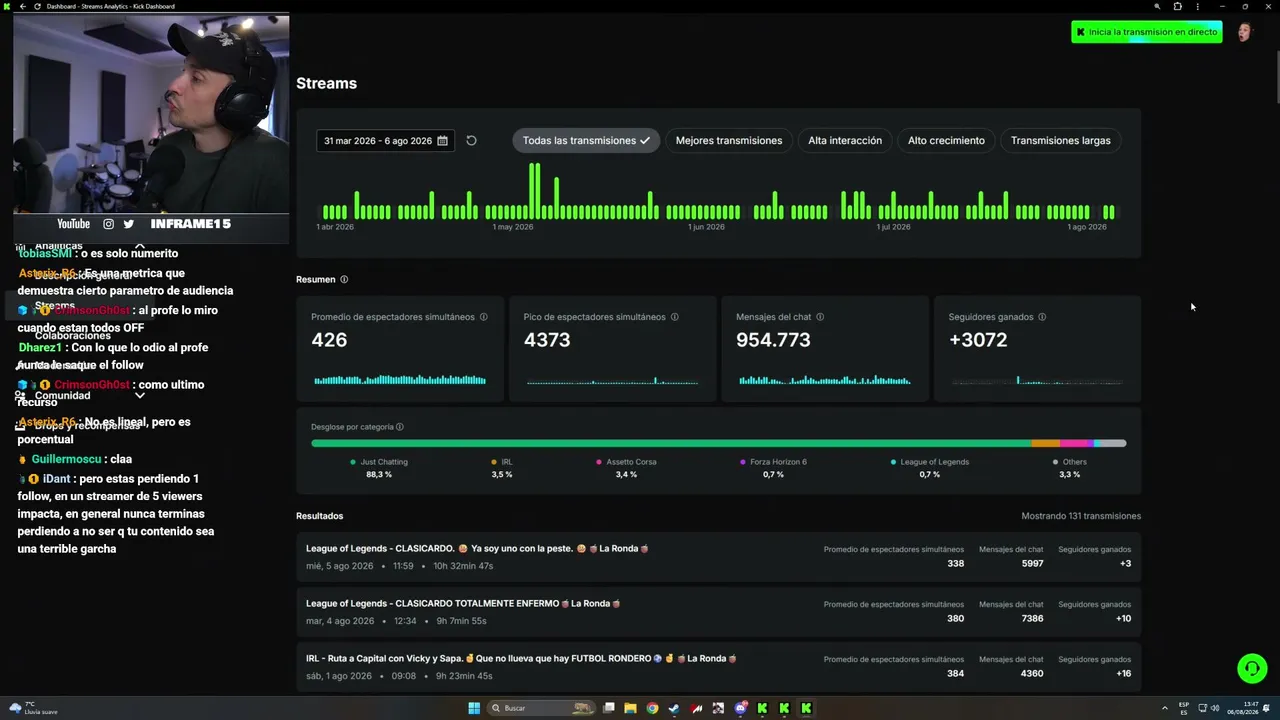Open Descripción general in the sidebar
The image size is (1280, 720).
pos(82,276)
